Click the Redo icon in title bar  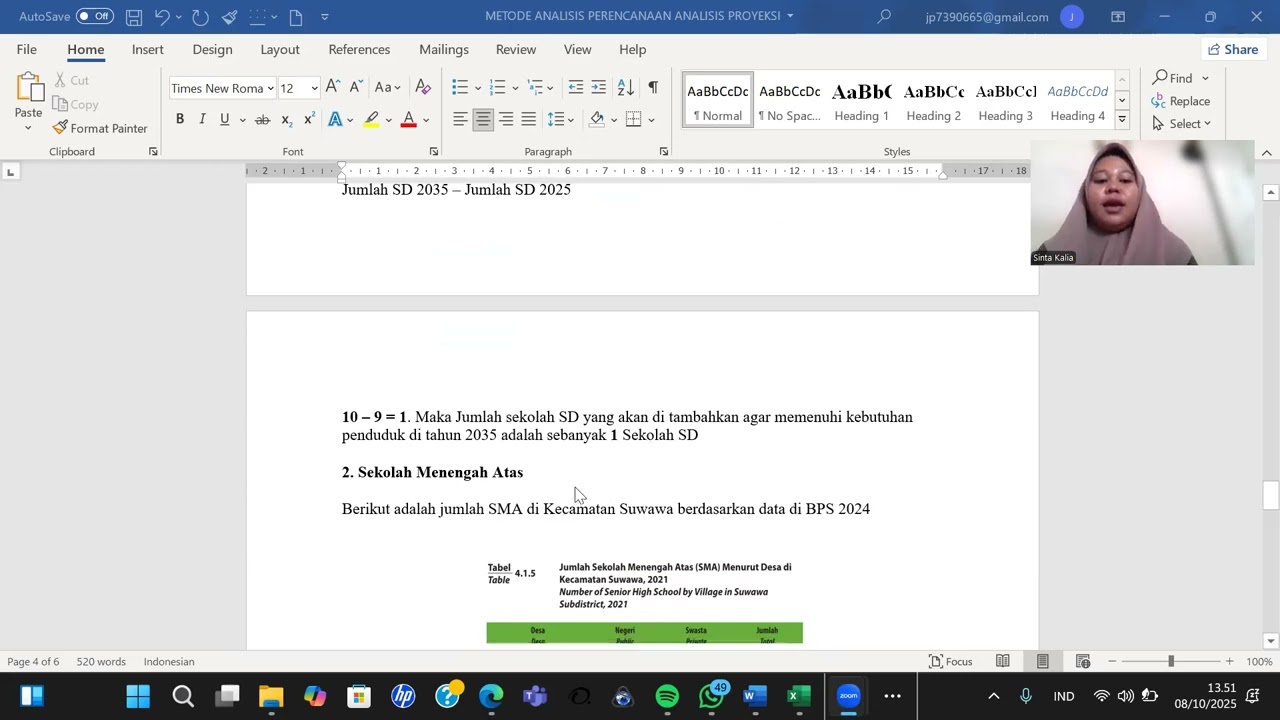point(200,17)
